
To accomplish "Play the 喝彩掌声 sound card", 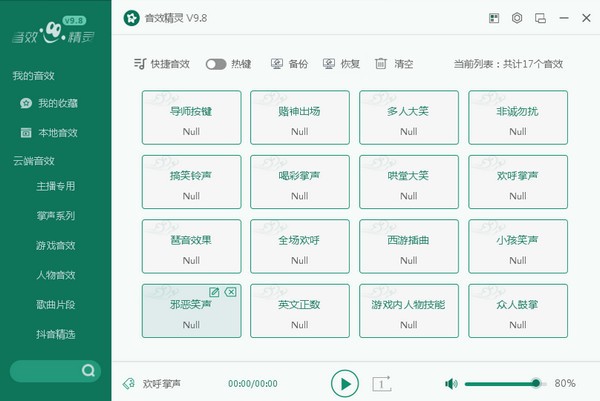I will coord(300,182).
